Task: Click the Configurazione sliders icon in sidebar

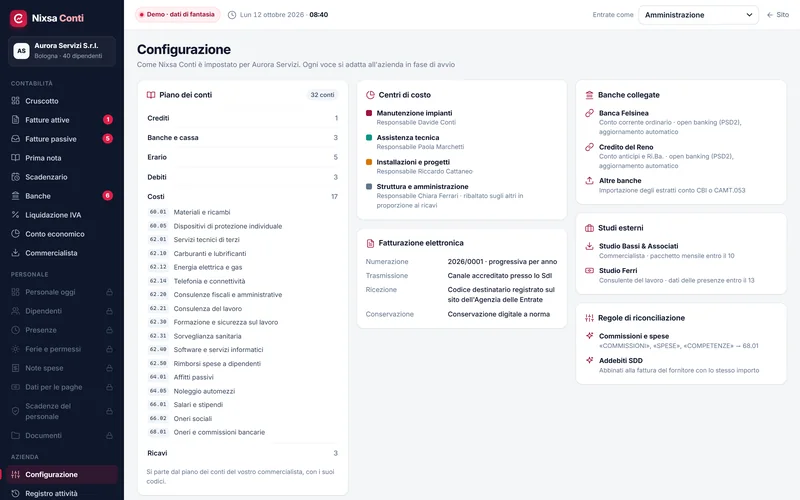Action: [x=15, y=474]
